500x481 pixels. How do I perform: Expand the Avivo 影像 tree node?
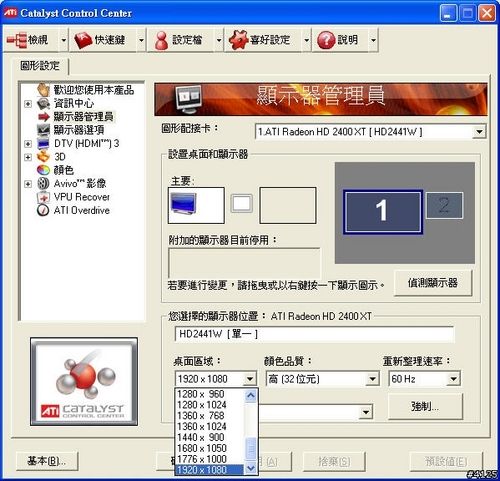(28, 184)
